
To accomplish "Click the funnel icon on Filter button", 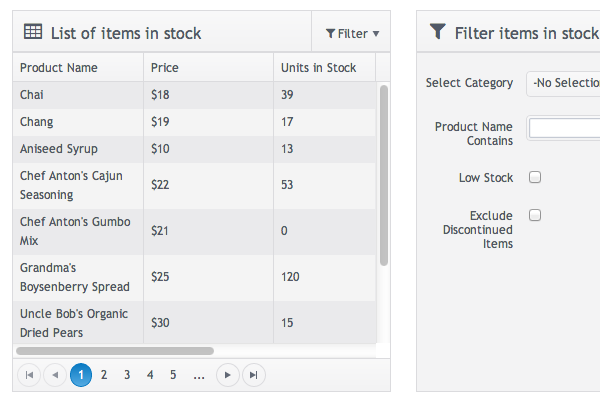I will pyautogui.click(x=331, y=34).
